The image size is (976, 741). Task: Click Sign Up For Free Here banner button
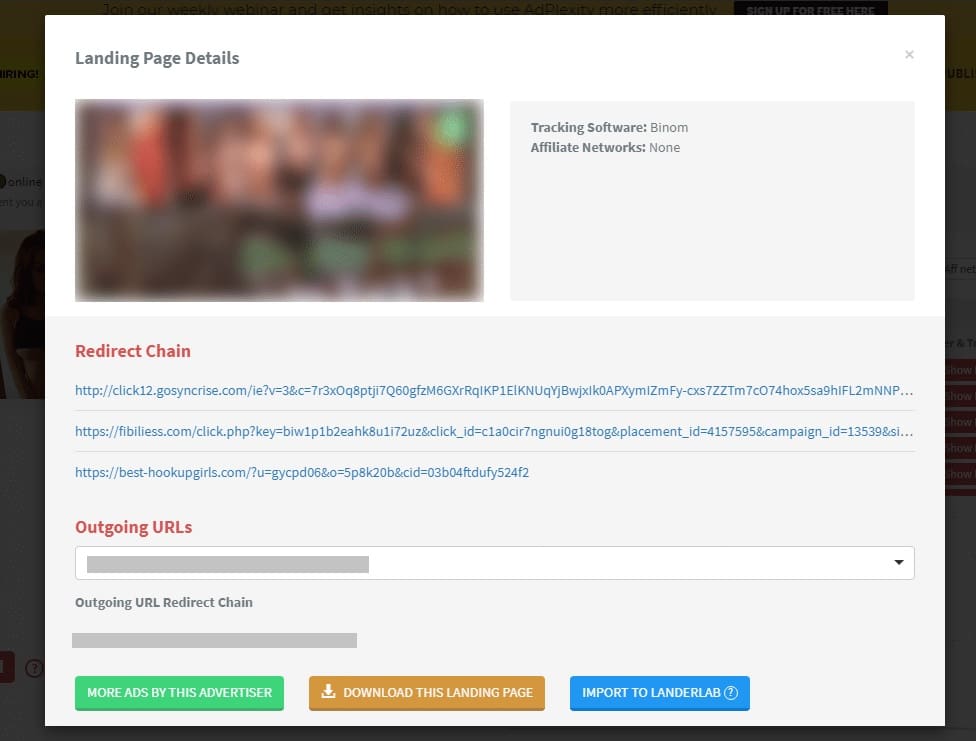[810, 11]
